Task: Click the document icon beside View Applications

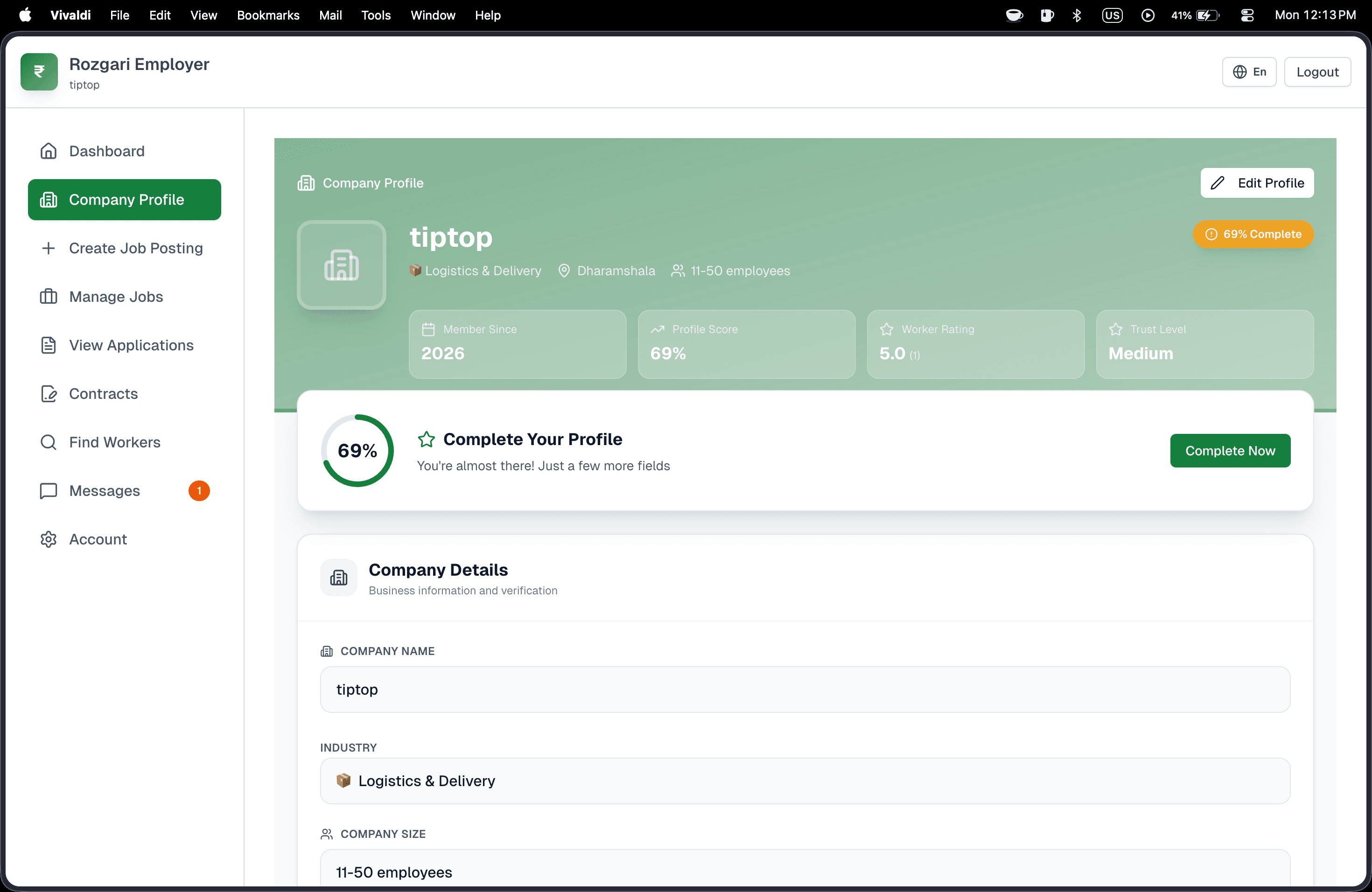Action: 49,345
